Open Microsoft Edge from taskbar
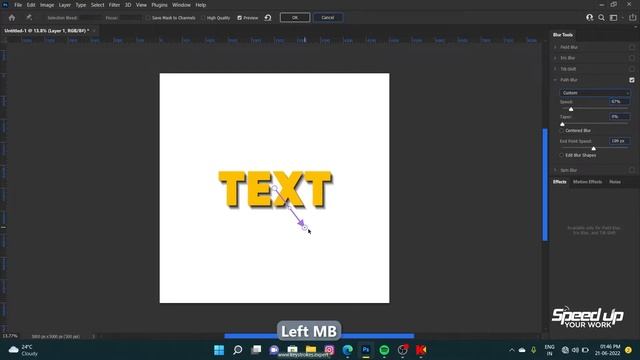Viewport: 640px width, 360px height. [347, 350]
